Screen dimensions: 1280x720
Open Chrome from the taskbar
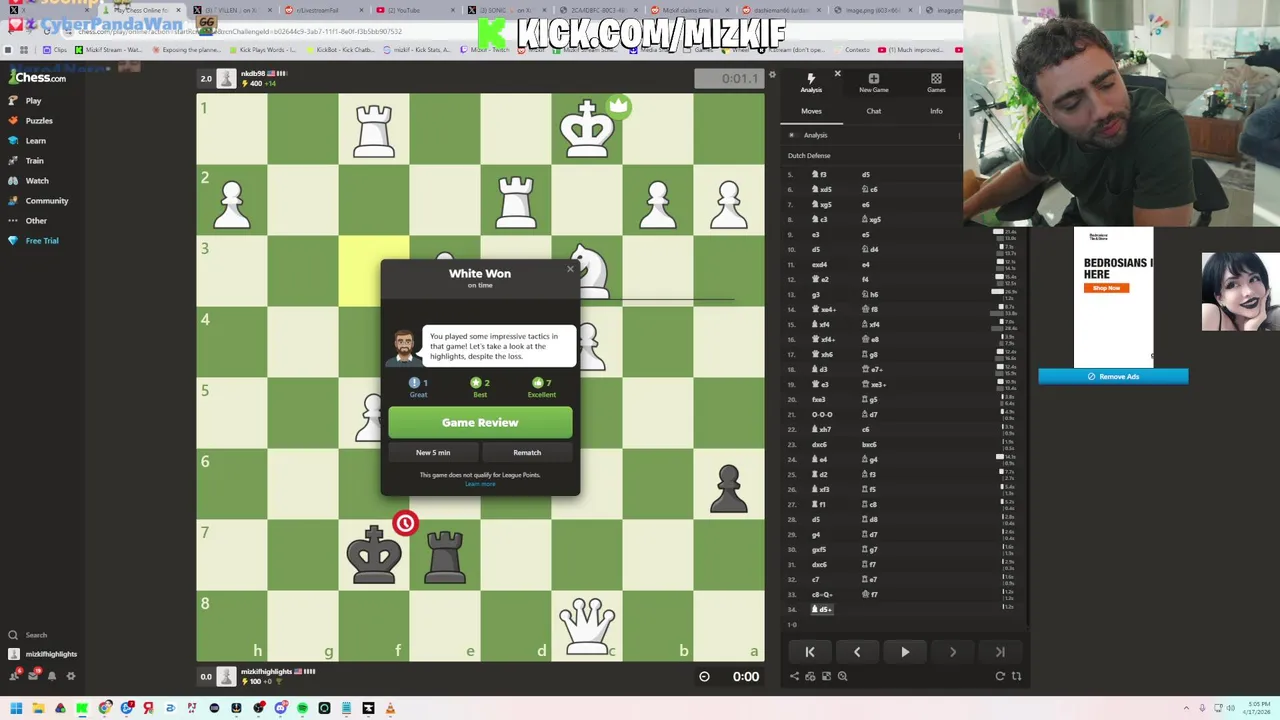tap(104, 709)
